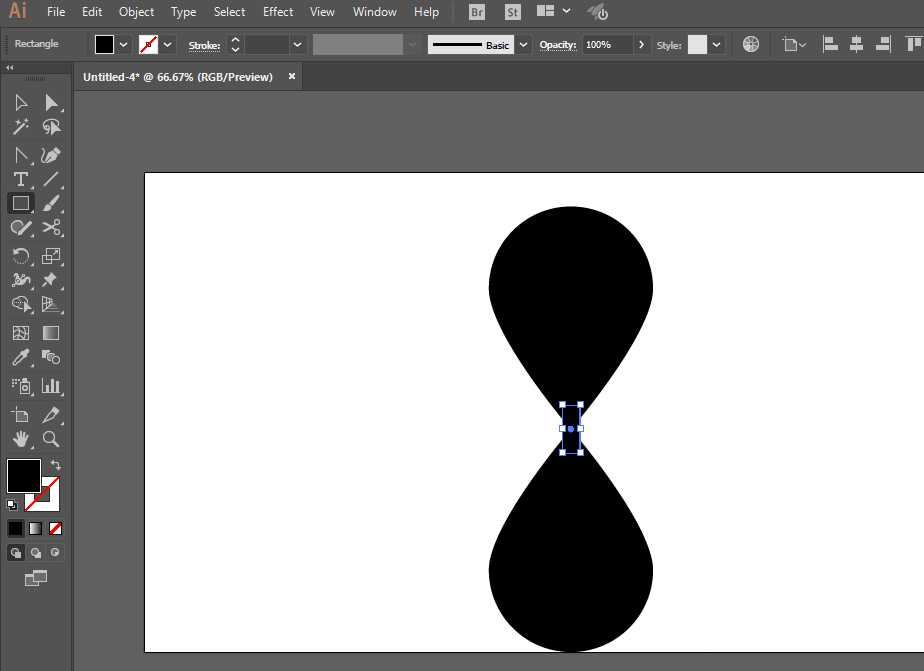This screenshot has width=924, height=671.
Task: Choose the Scissors tool
Action: coord(51,228)
